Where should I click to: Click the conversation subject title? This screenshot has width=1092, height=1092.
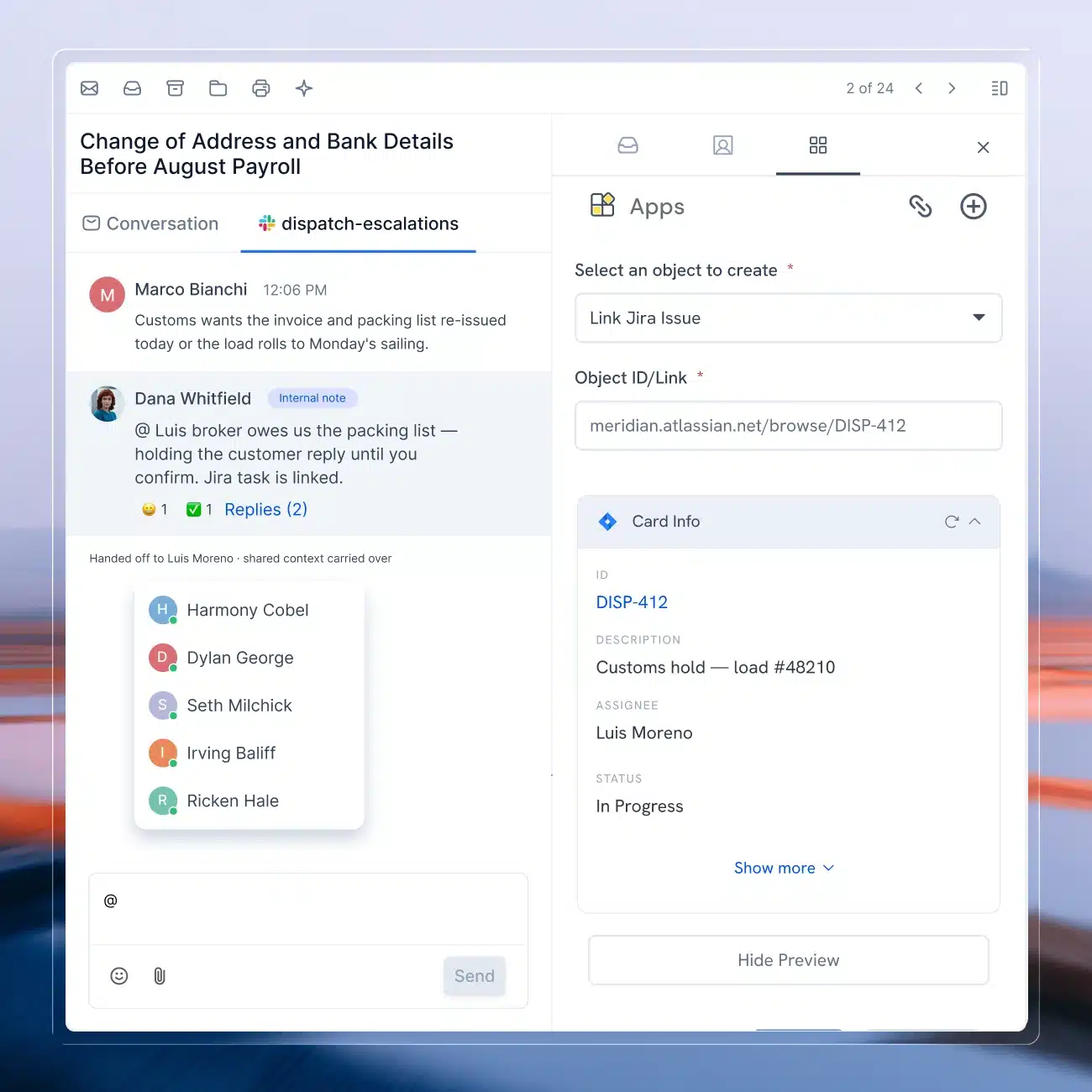(x=267, y=154)
